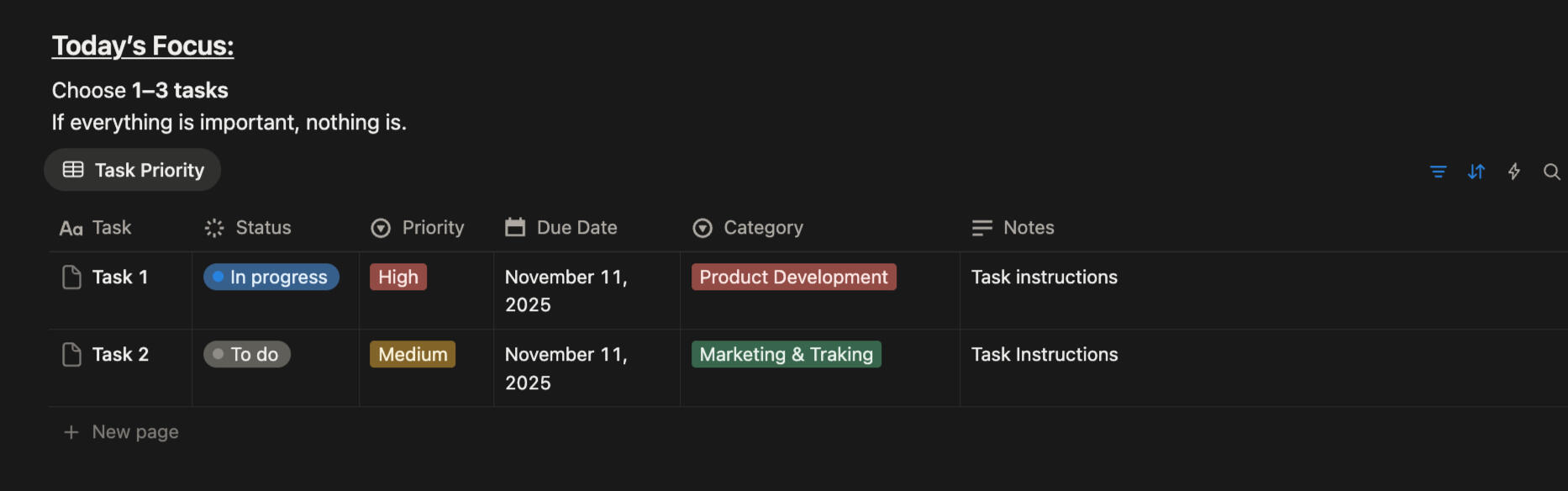
Task: Open the automations lightning bolt icon
Action: click(x=1513, y=172)
